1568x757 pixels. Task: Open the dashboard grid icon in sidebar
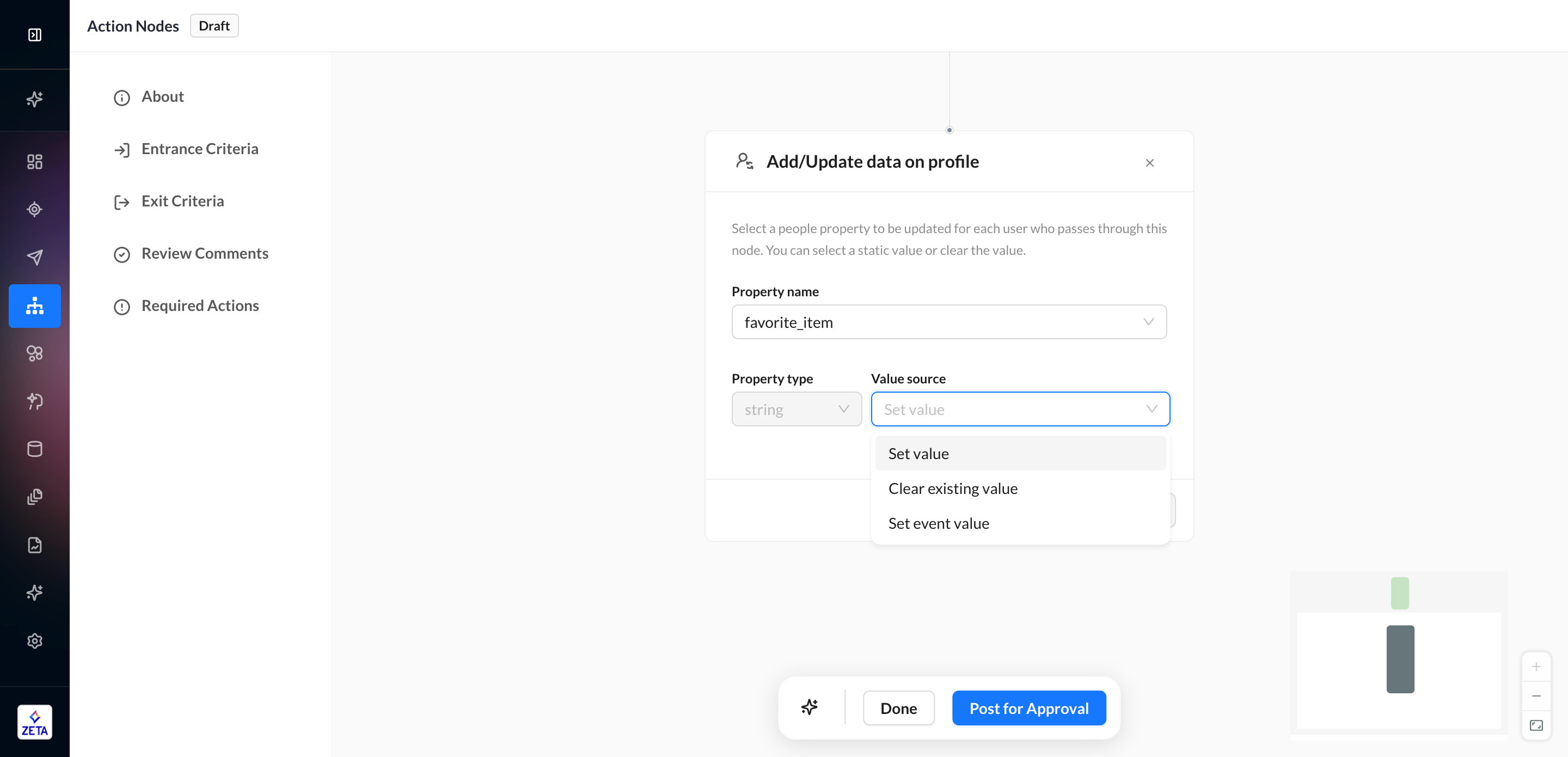pyautogui.click(x=35, y=161)
